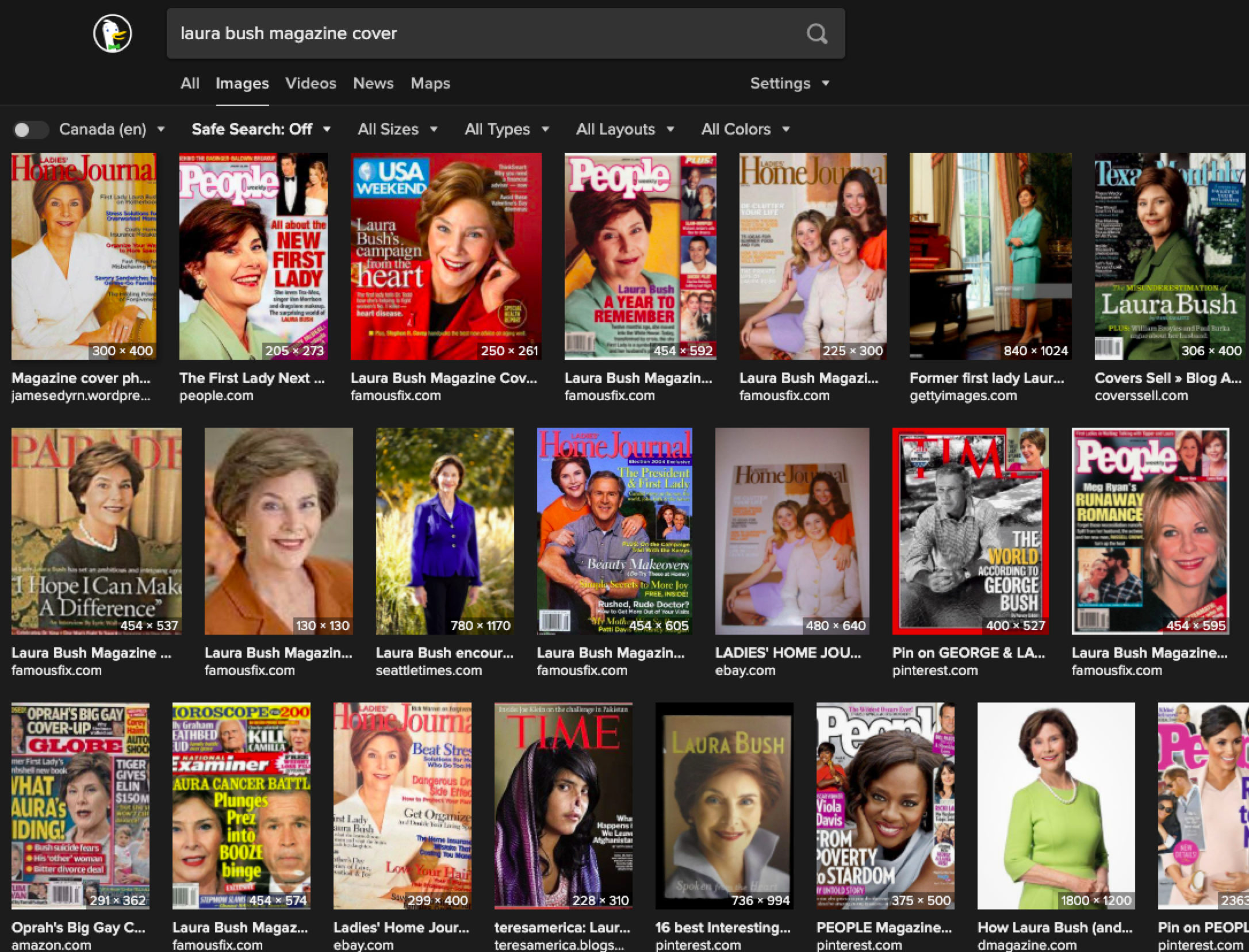Click 'Pin on GEORGE & LA...' title

click(968, 653)
